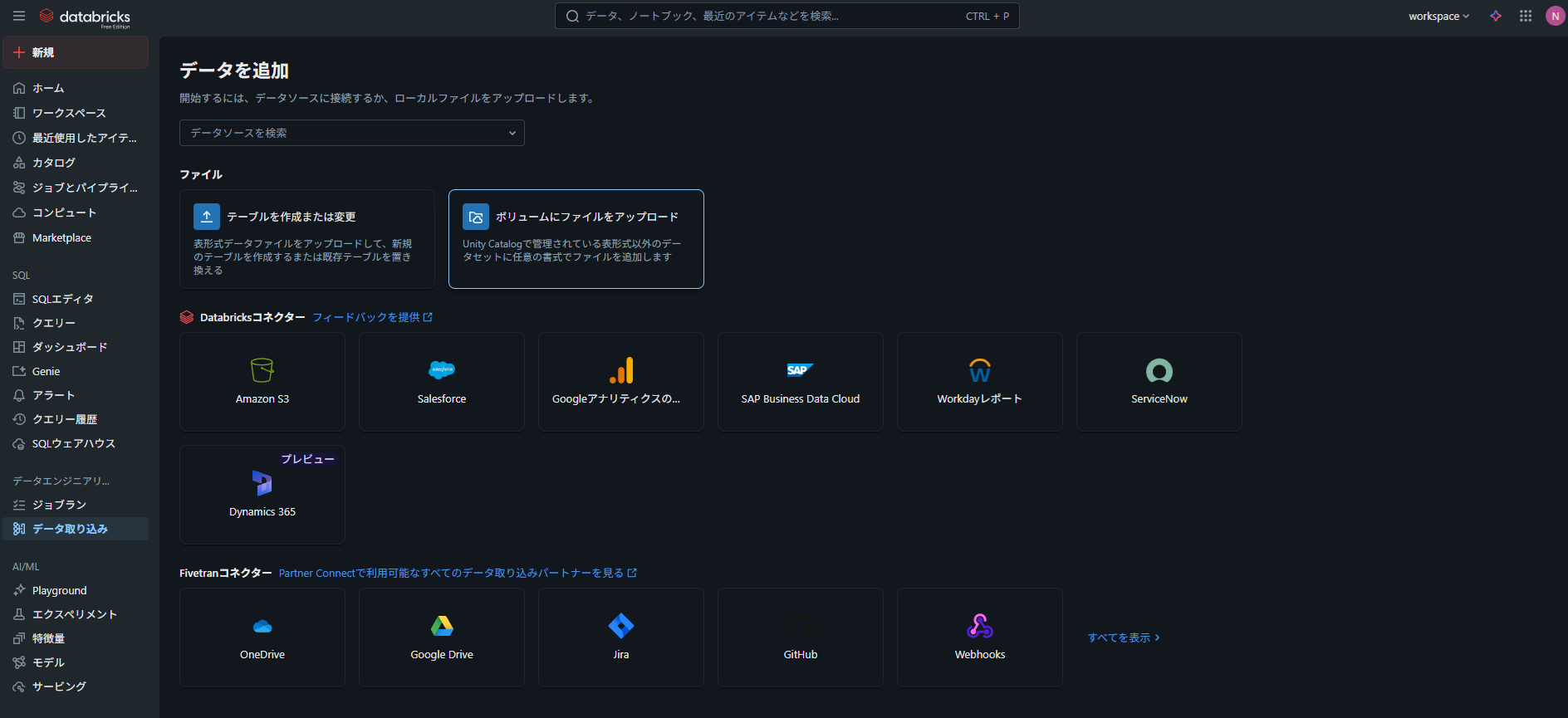Select the Jira Fivetran connector
The height and width of the screenshot is (718, 1568).
621,637
